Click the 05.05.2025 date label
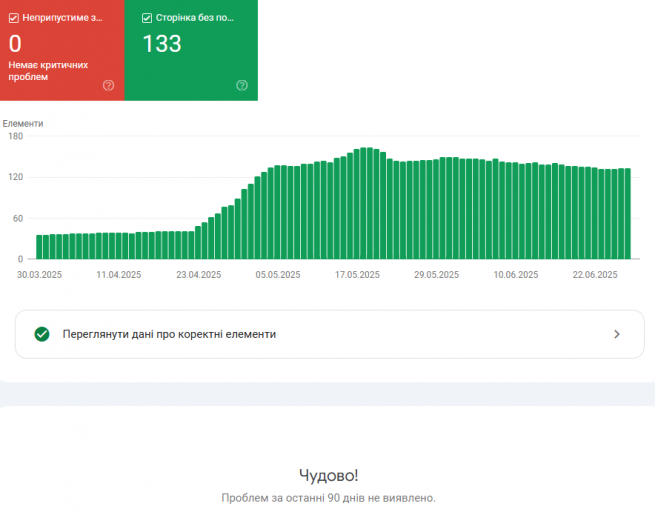This screenshot has width=655, height=512. tap(278, 275)
